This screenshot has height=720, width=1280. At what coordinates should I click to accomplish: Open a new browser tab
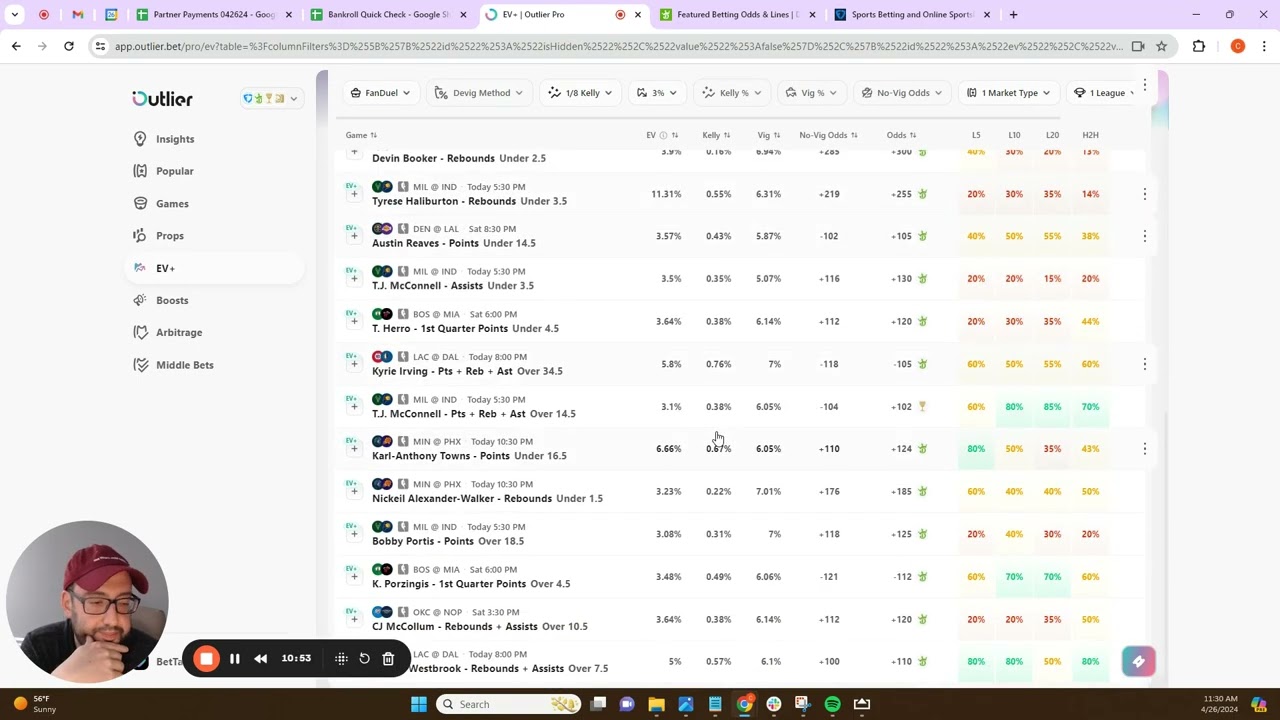1013,15
